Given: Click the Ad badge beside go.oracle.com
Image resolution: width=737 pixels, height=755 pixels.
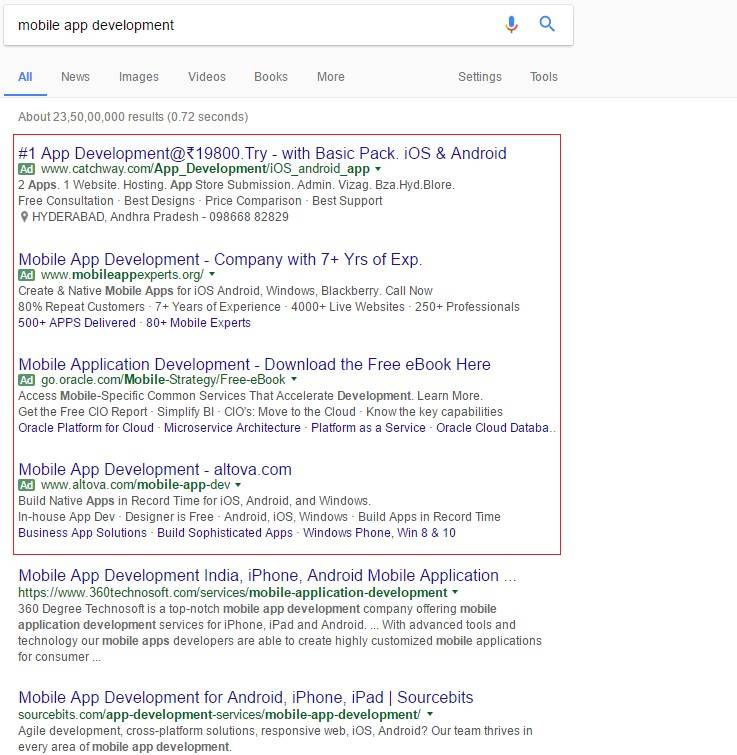Looking at the screenshot, I should coord(26,380).
